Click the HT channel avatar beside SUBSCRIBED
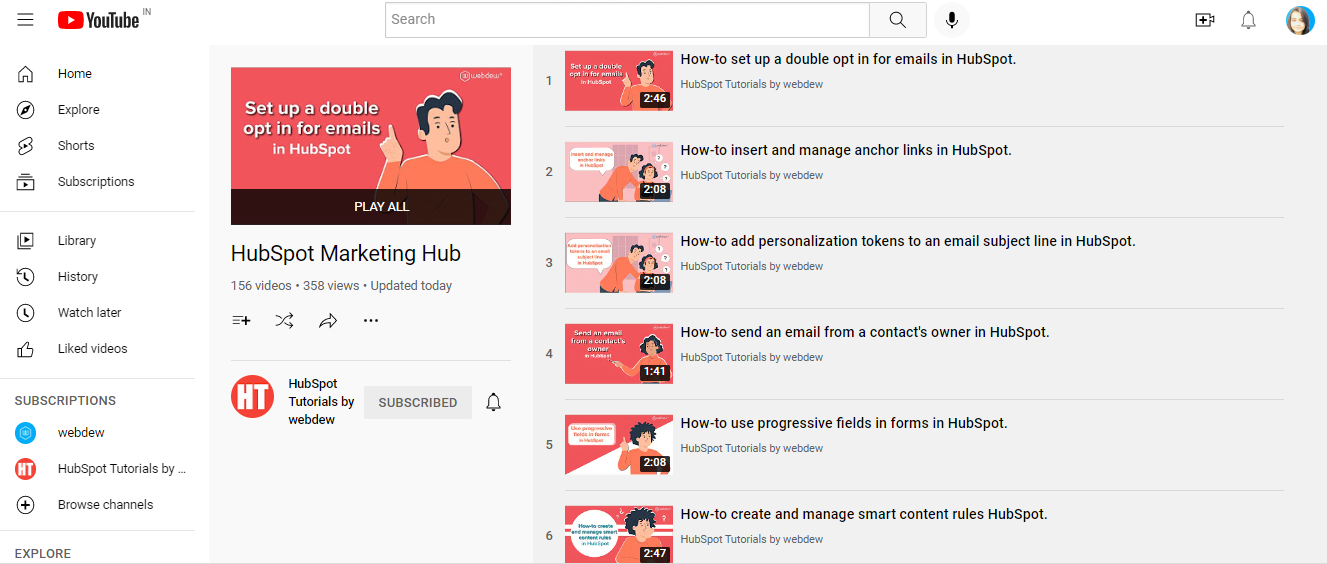 (252, 397)
